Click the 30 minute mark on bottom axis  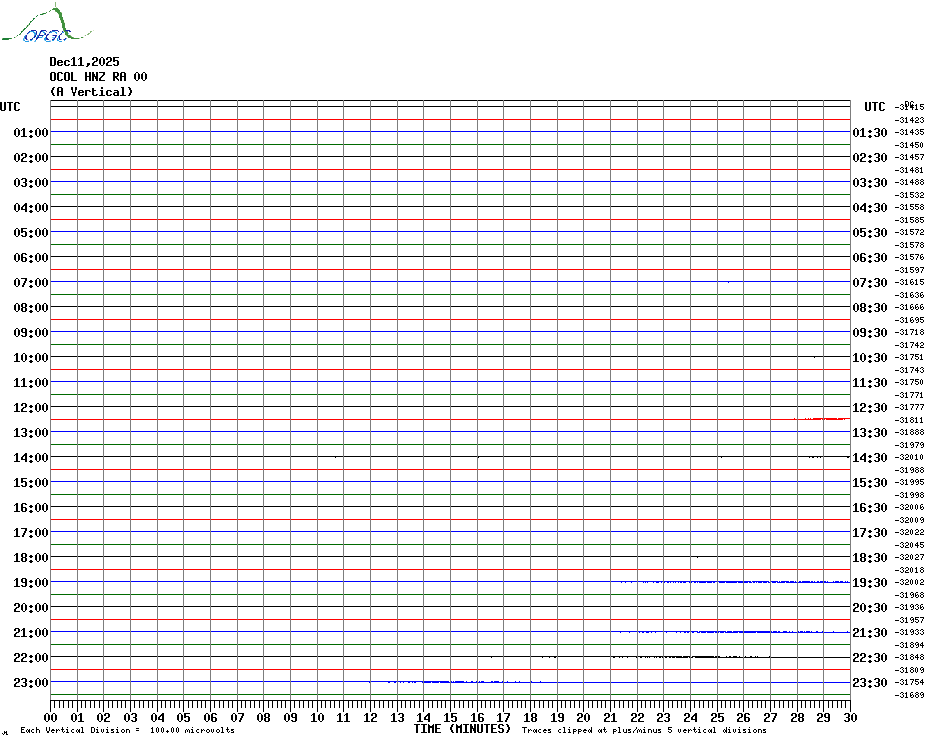(849, 717)
